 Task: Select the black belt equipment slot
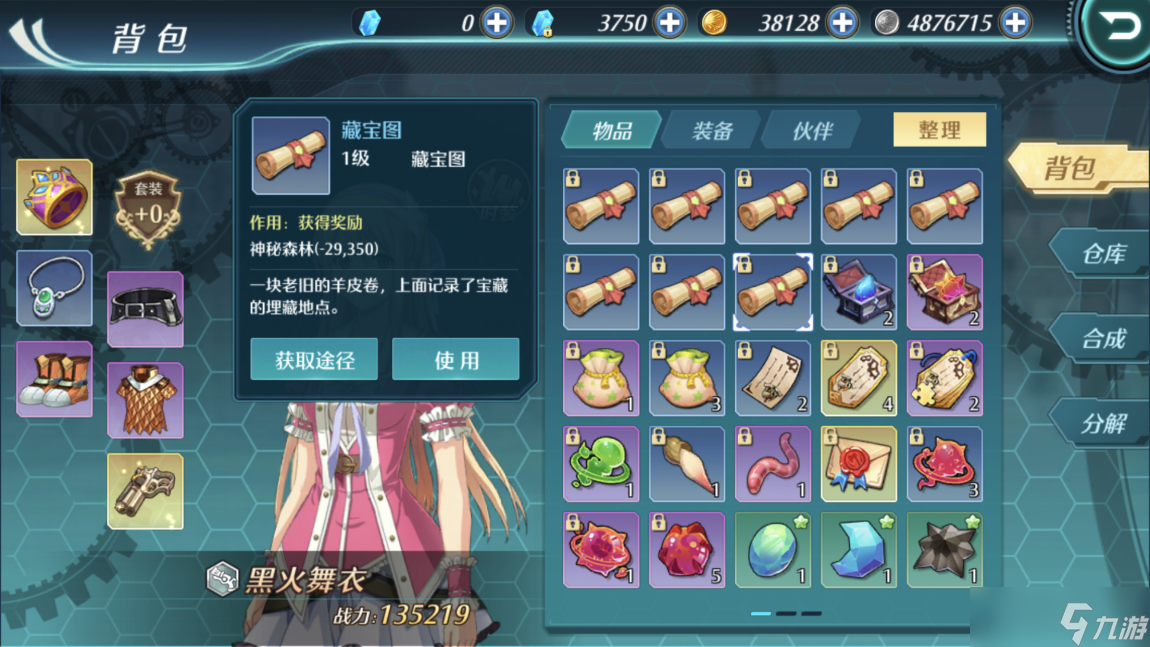[145, 309]
